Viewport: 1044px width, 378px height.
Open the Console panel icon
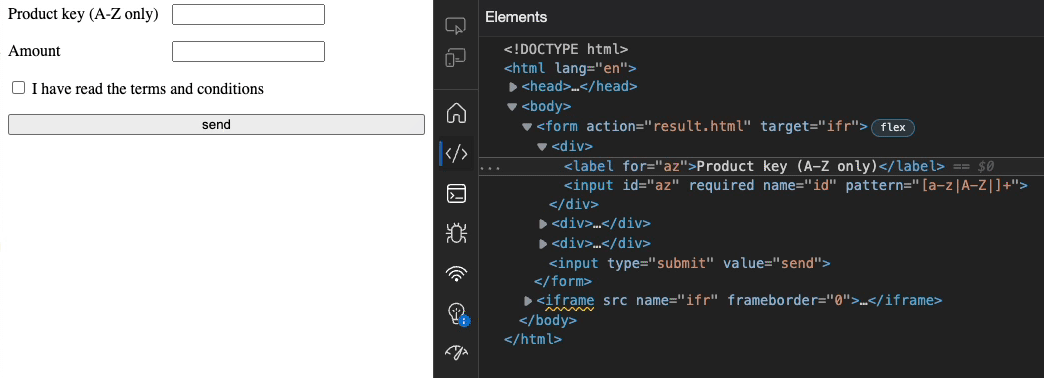pyautogui.click(x=456, y=194)
